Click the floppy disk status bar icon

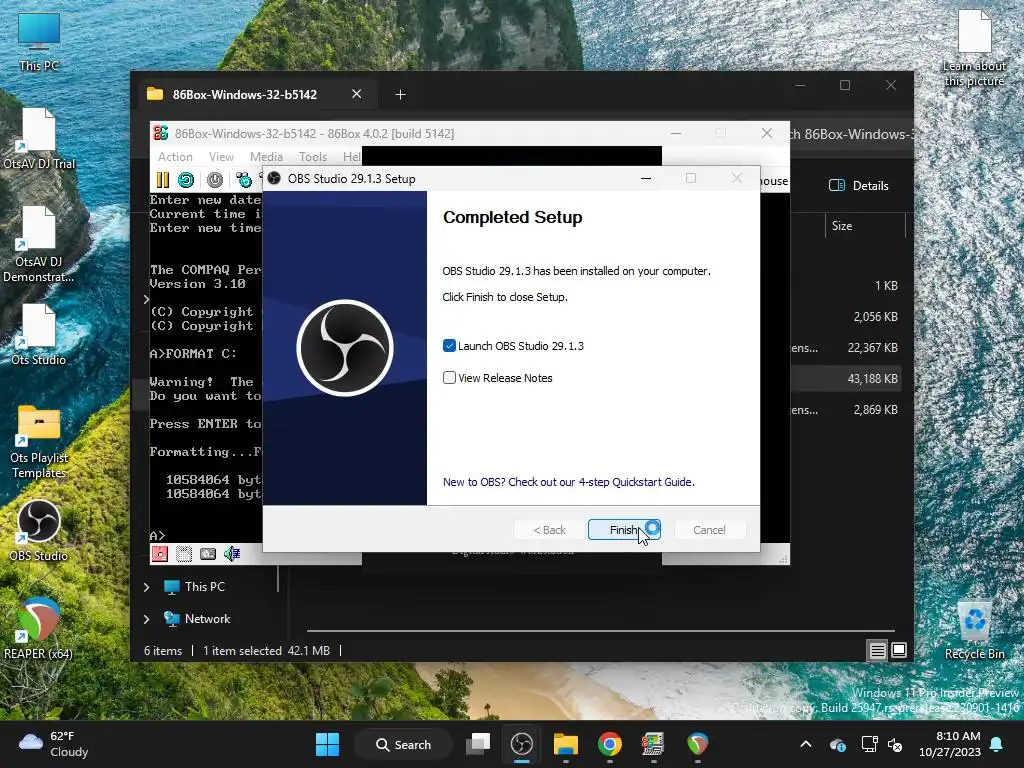[159, 554]
